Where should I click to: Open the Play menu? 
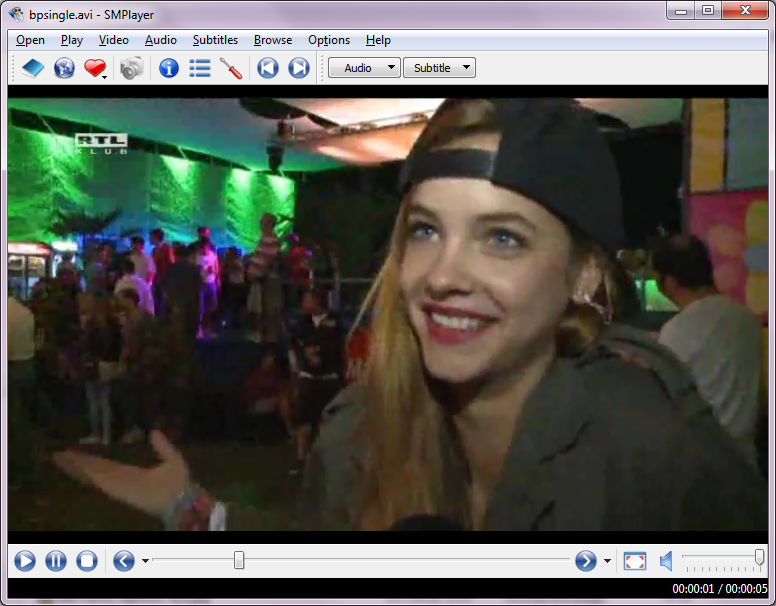point(72,40)
